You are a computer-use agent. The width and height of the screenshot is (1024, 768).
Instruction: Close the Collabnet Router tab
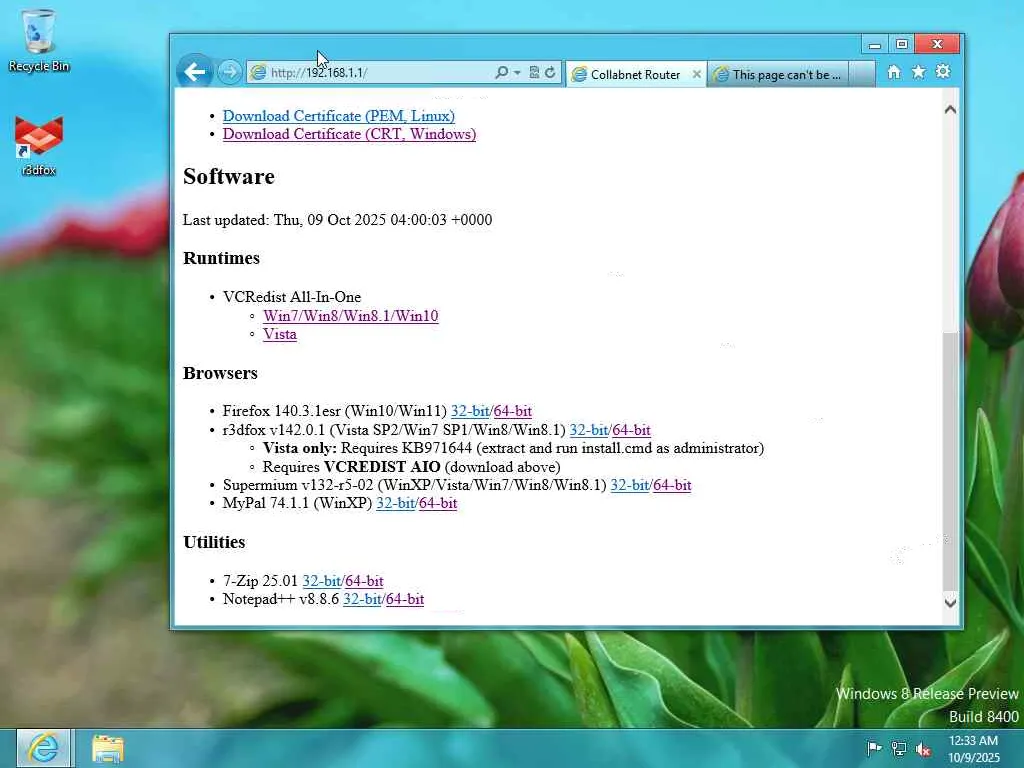click(x=697, y=74)
